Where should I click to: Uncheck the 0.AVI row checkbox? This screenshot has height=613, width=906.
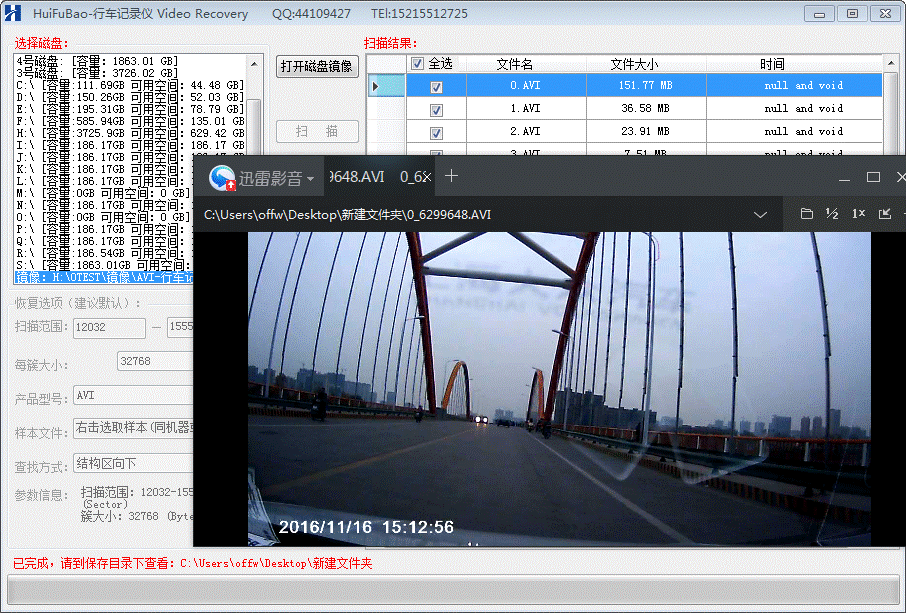[x=436, y=87]
